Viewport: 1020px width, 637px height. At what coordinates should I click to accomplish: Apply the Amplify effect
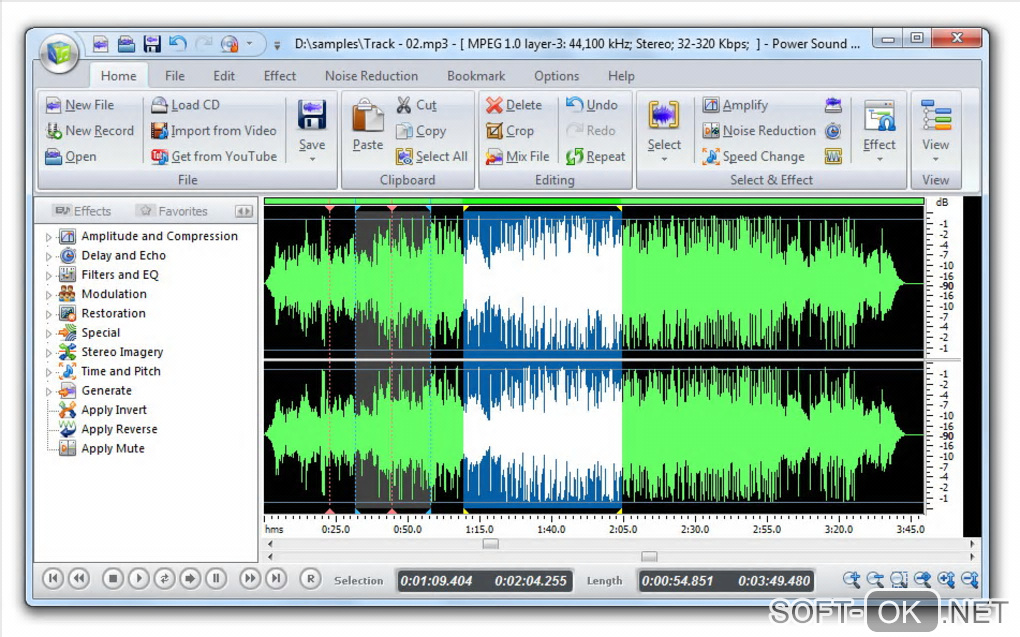(736, 105)
